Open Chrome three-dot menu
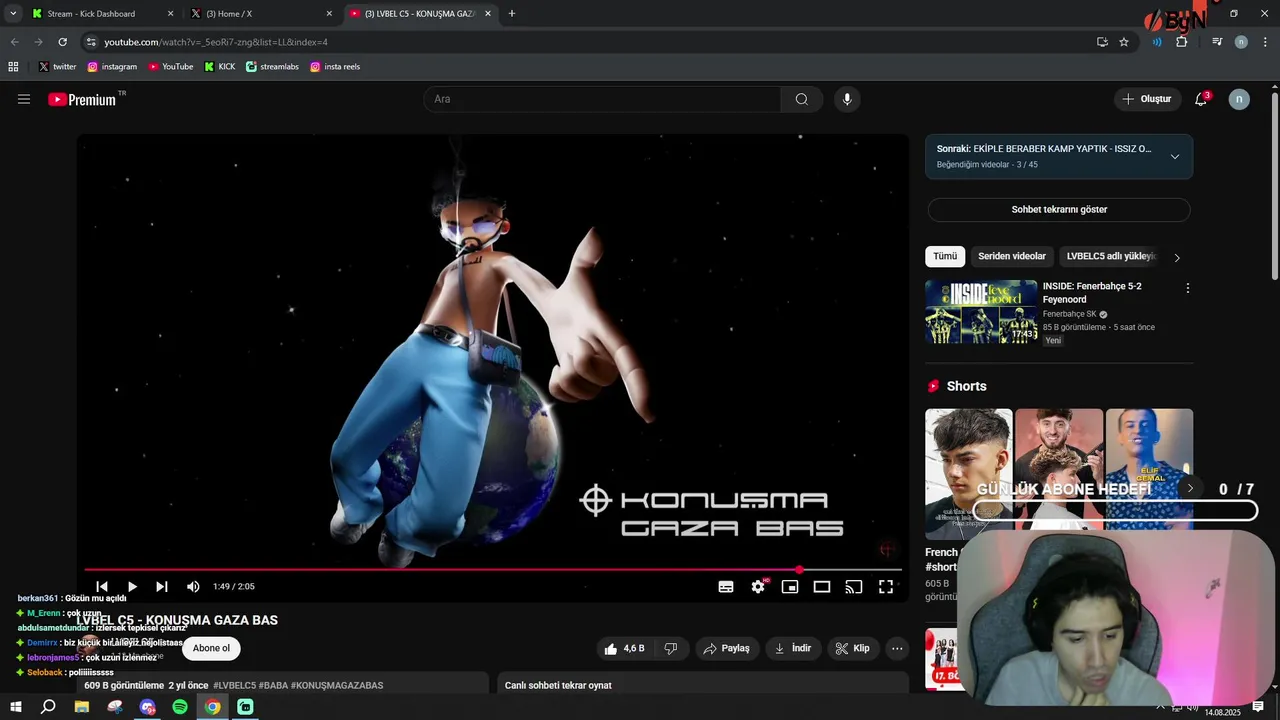1280x720 pixels. pos(1265,42)
